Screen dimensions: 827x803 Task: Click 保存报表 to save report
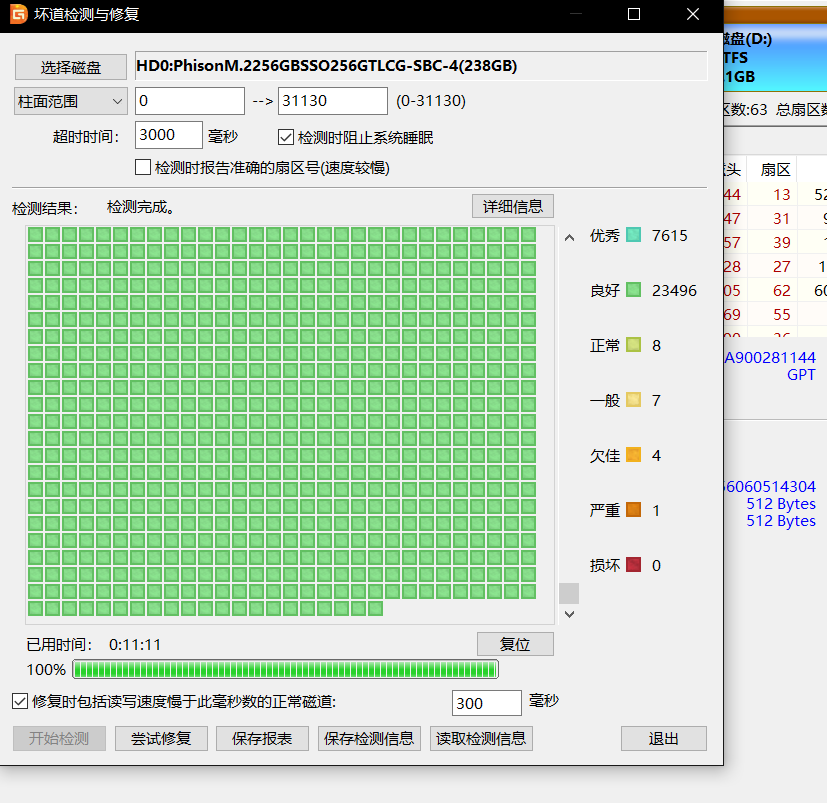tap(262, 739)
